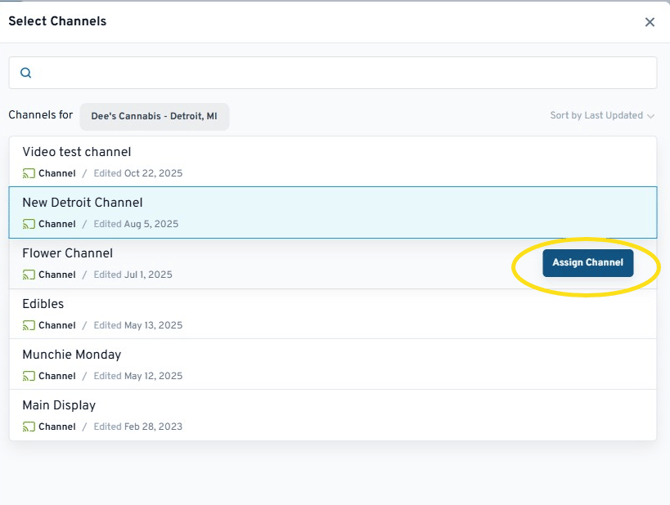Click cast icon under Video test channel
670x505 pixels.
coord(29,174)
